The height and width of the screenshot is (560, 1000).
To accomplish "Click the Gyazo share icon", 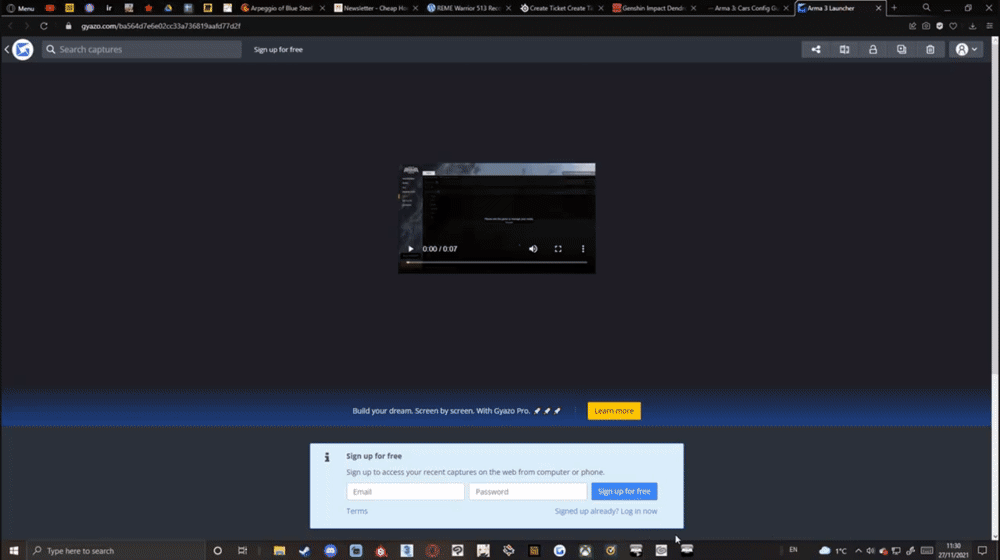I will pos(816,49).
